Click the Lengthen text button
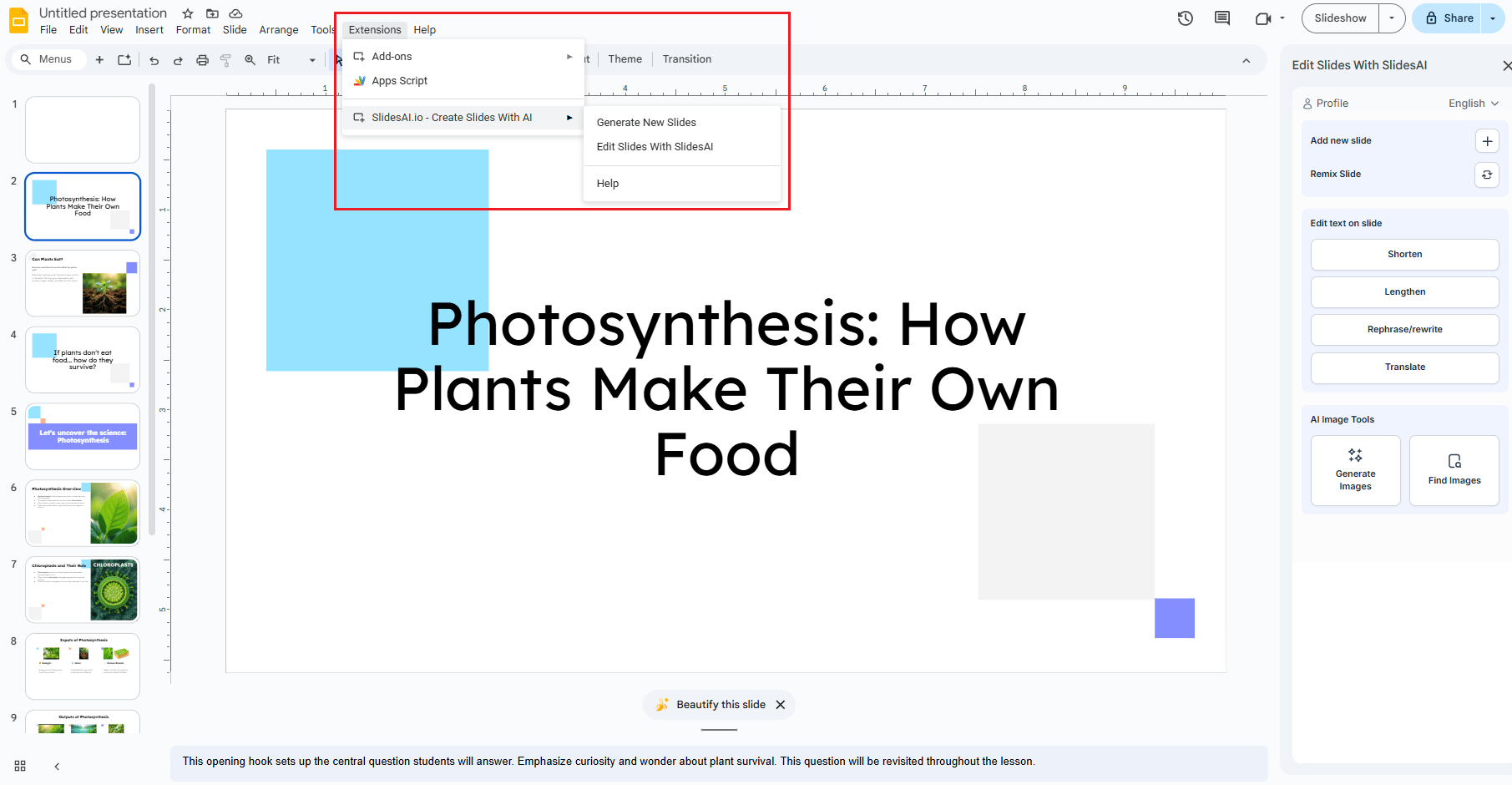 [x=1405, y=292]
